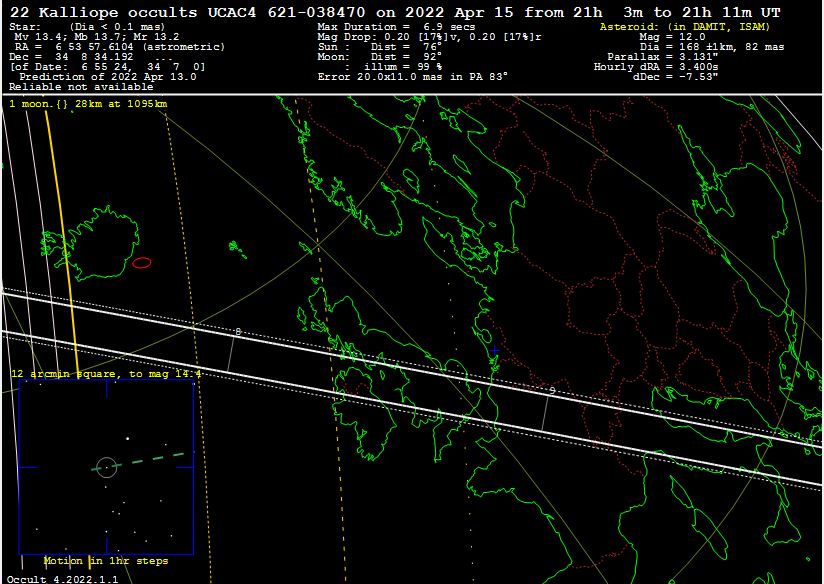Click the thick yellow moon path line
824x584 pixels.
click(64, 250)
